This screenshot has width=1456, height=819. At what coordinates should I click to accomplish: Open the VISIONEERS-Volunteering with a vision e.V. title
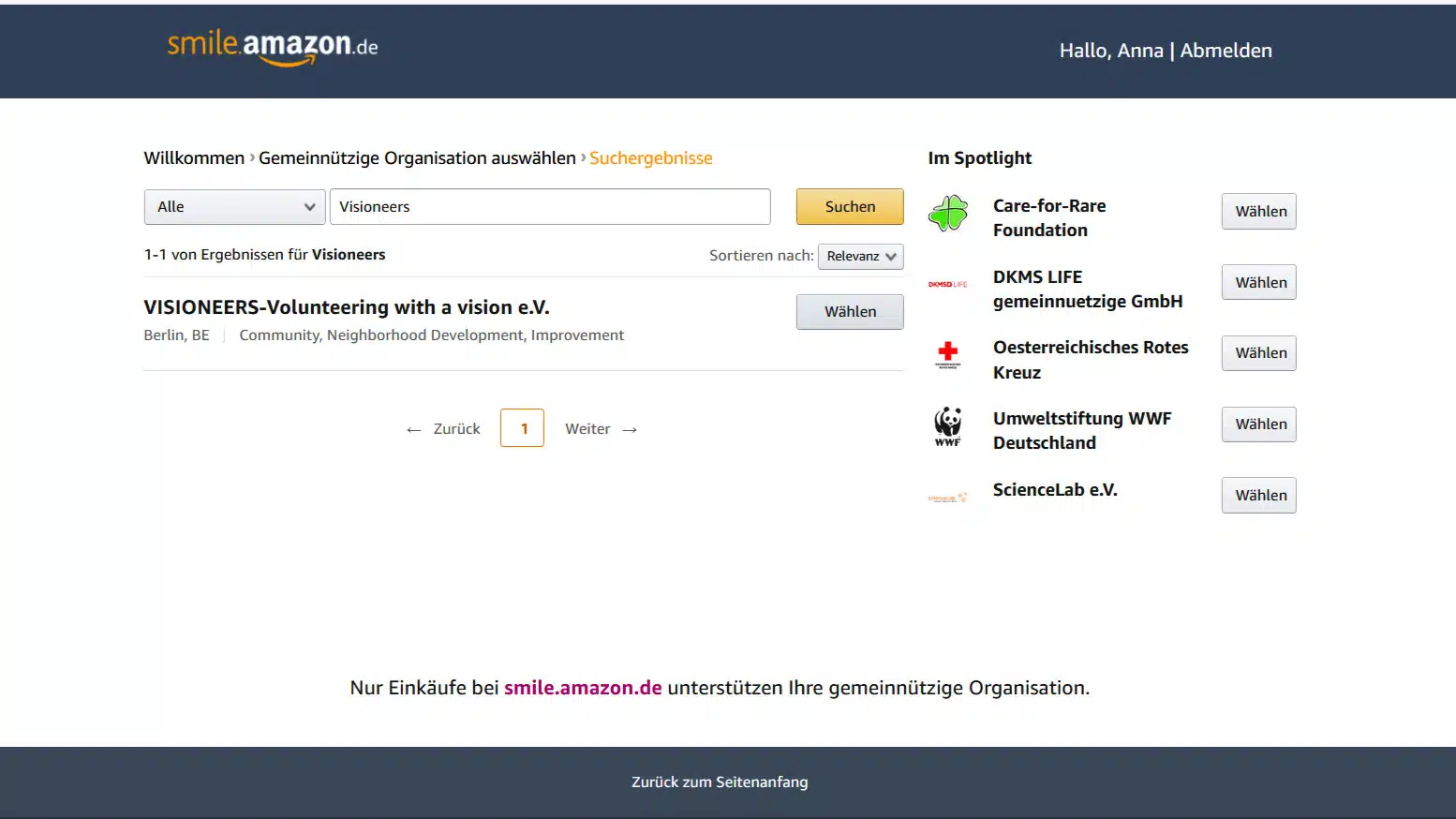tap(347, 307)
